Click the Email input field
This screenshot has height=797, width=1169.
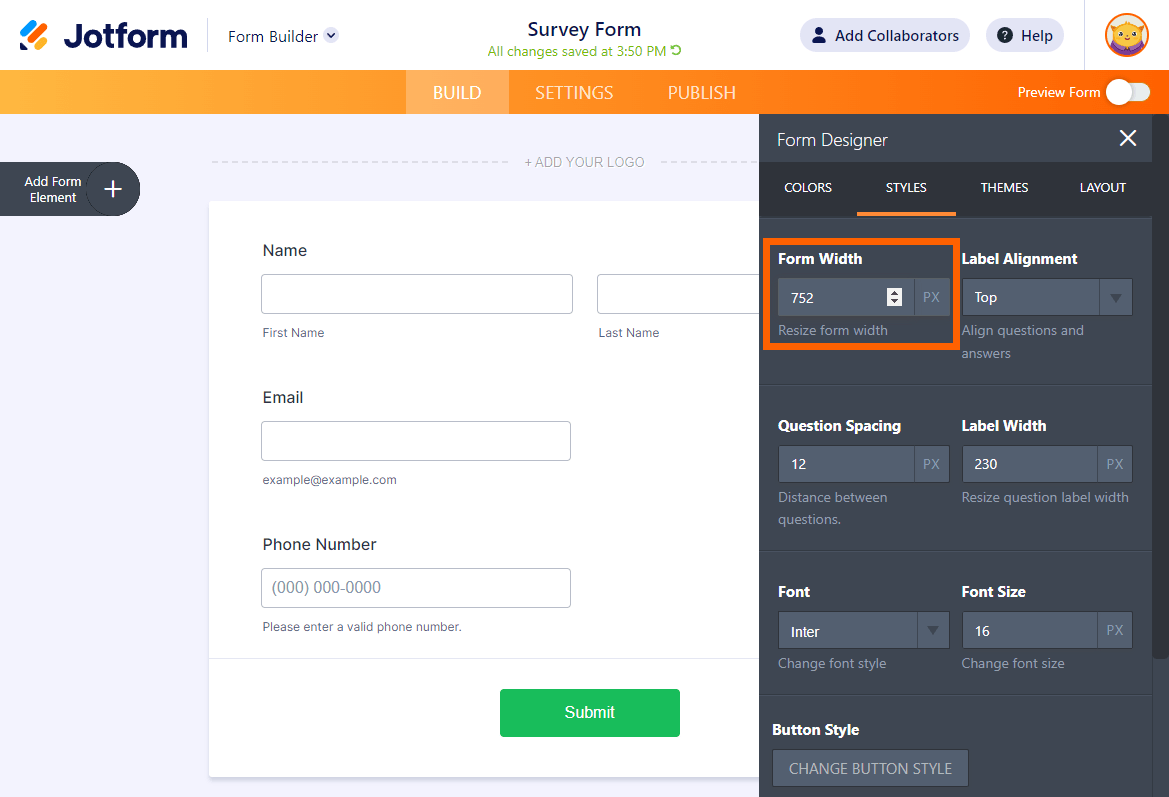click(415, 441)
